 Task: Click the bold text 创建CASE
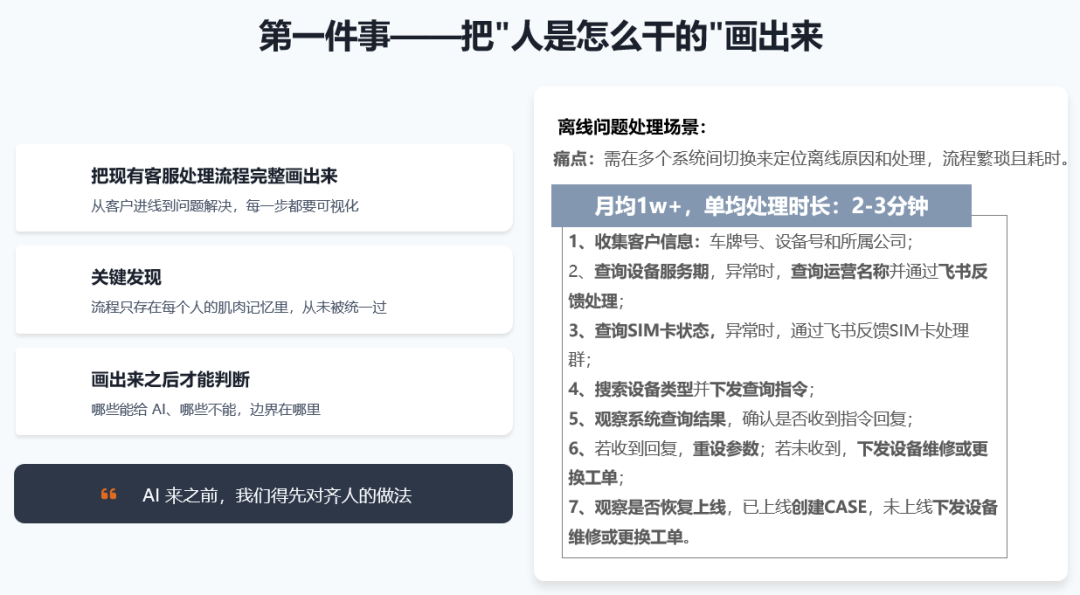[829, 507]
